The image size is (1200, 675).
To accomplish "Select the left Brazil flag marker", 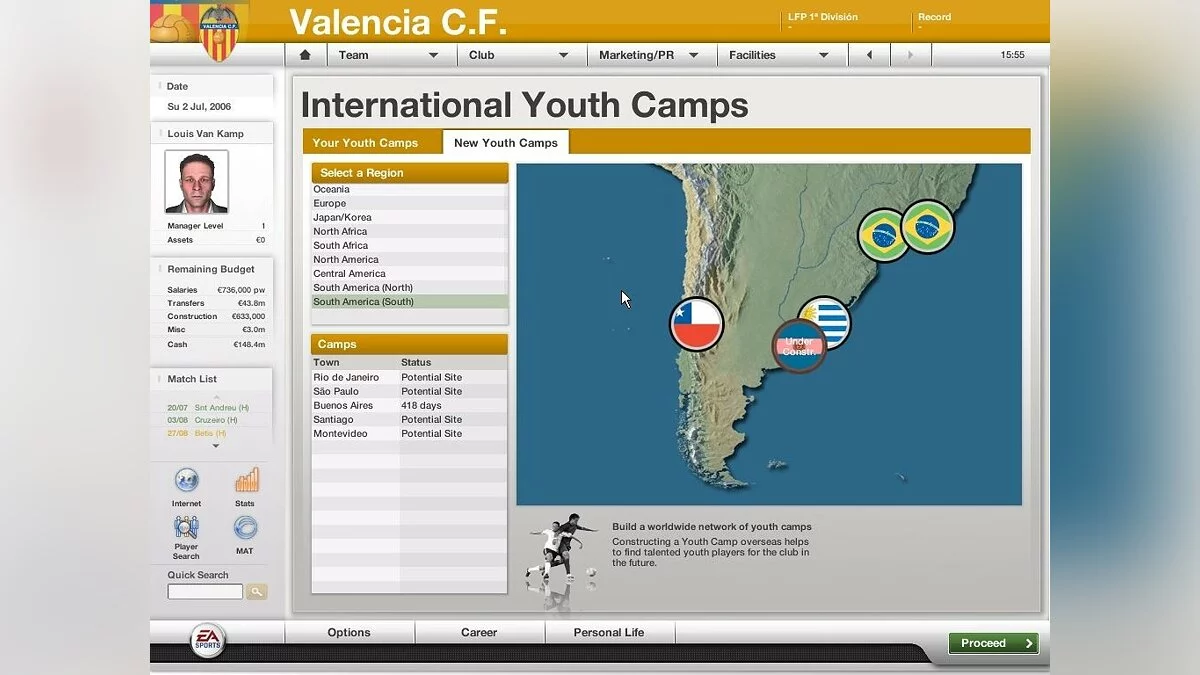I will click(x=882, y=235).
